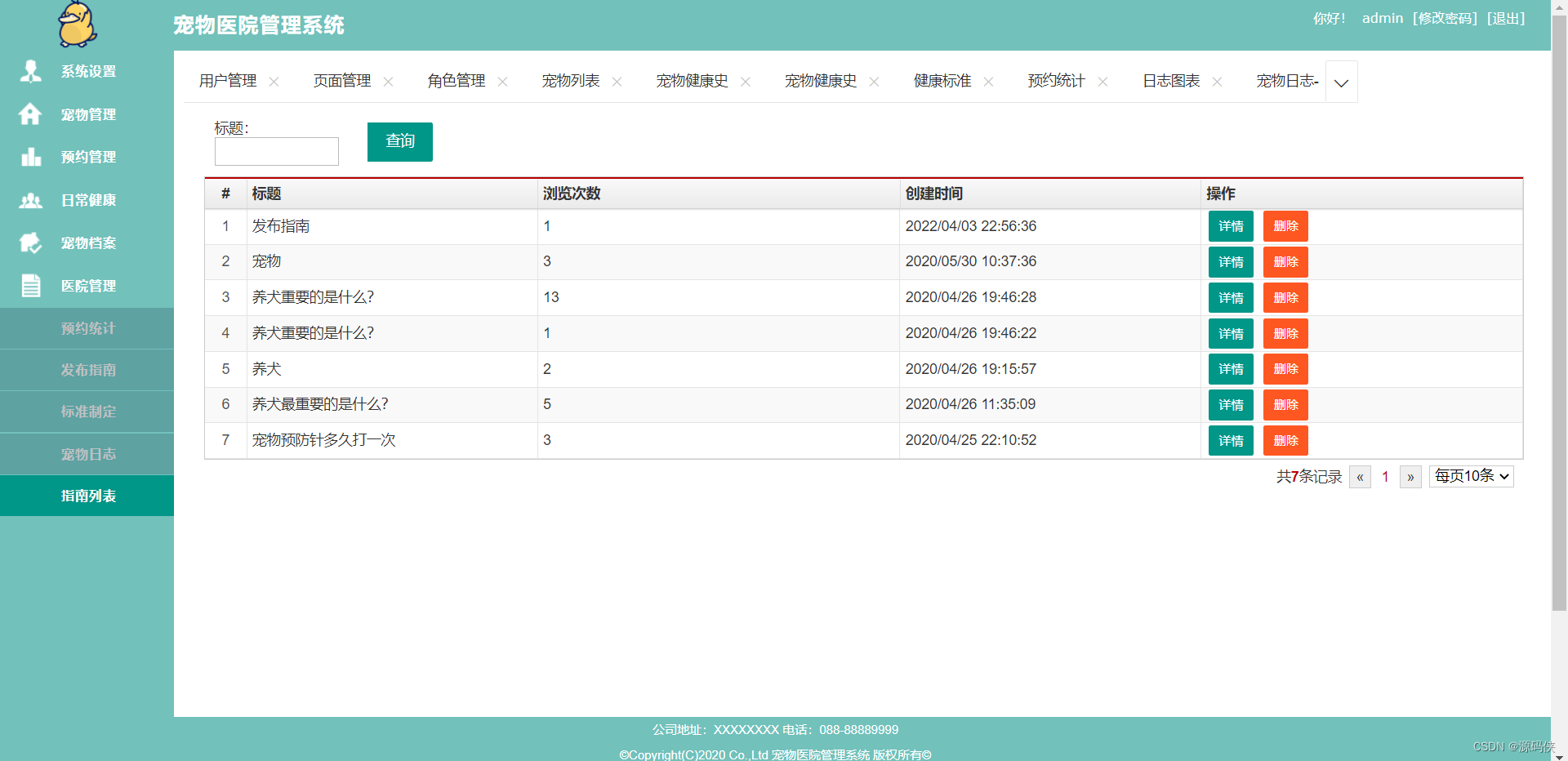Image resolution: width=1568 pixels, height=761 pixels.
Task: Click the tag icon beside 宠物档案
Action: (x=30, y=243)
